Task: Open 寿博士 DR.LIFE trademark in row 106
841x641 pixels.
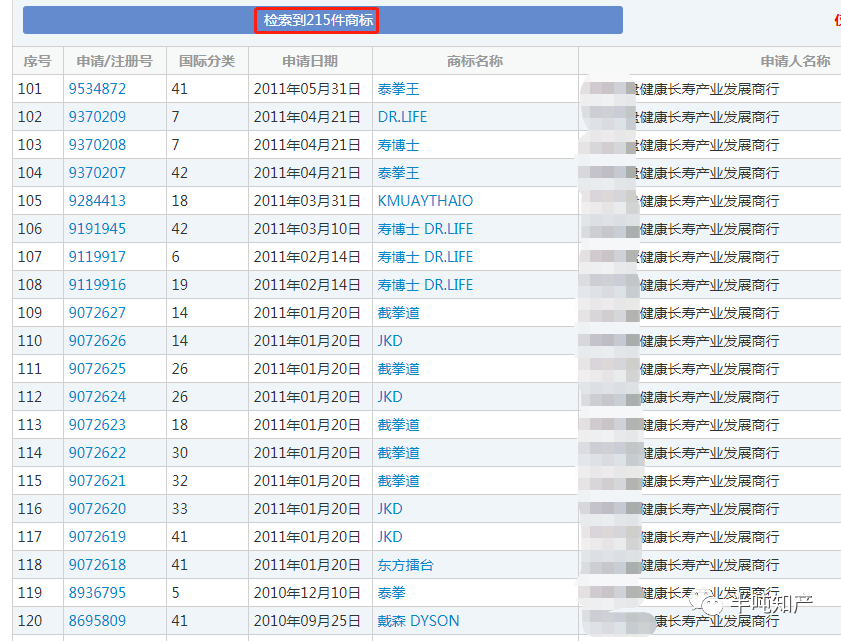Action: 425,229
